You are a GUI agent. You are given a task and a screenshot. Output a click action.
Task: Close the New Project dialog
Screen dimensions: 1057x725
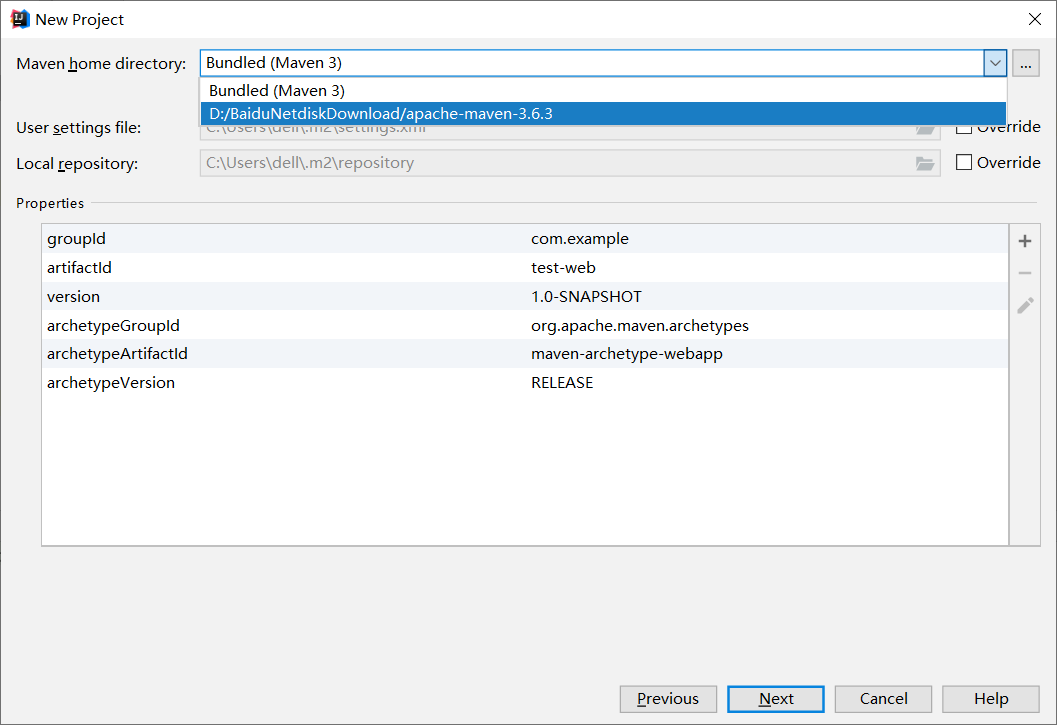point(1035,19)
